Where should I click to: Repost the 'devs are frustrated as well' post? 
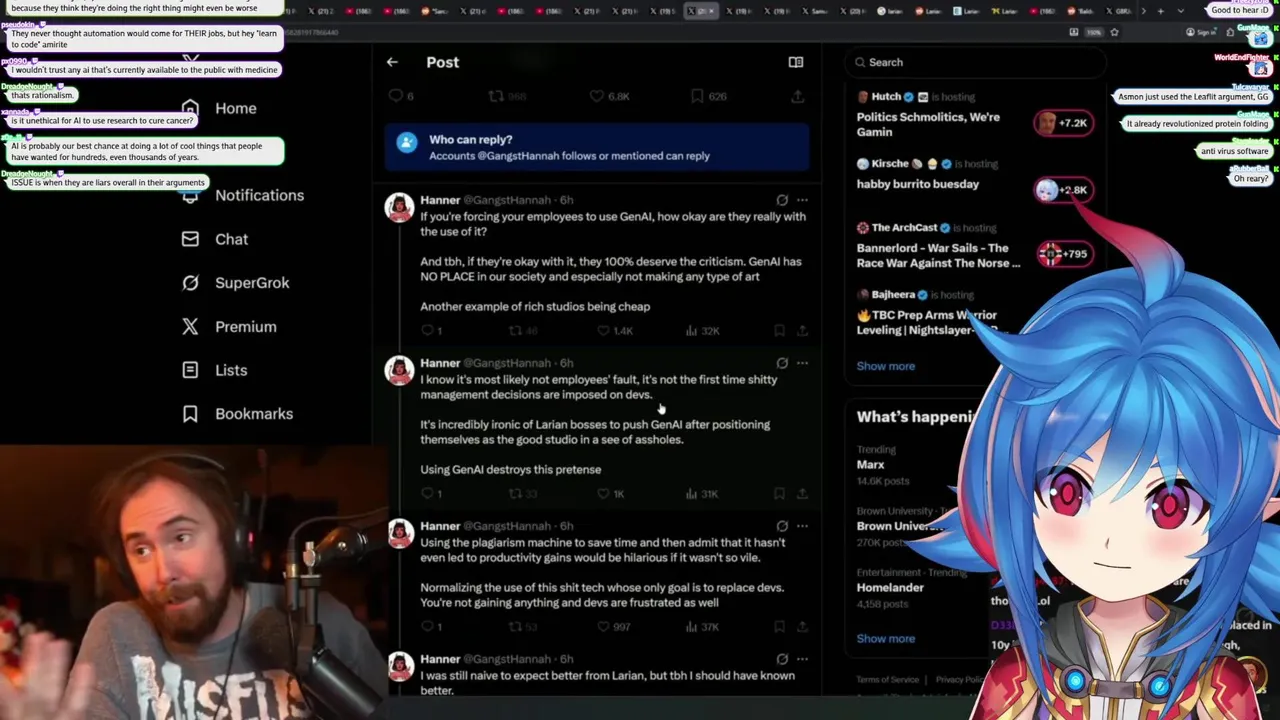(x=522, y=626)
